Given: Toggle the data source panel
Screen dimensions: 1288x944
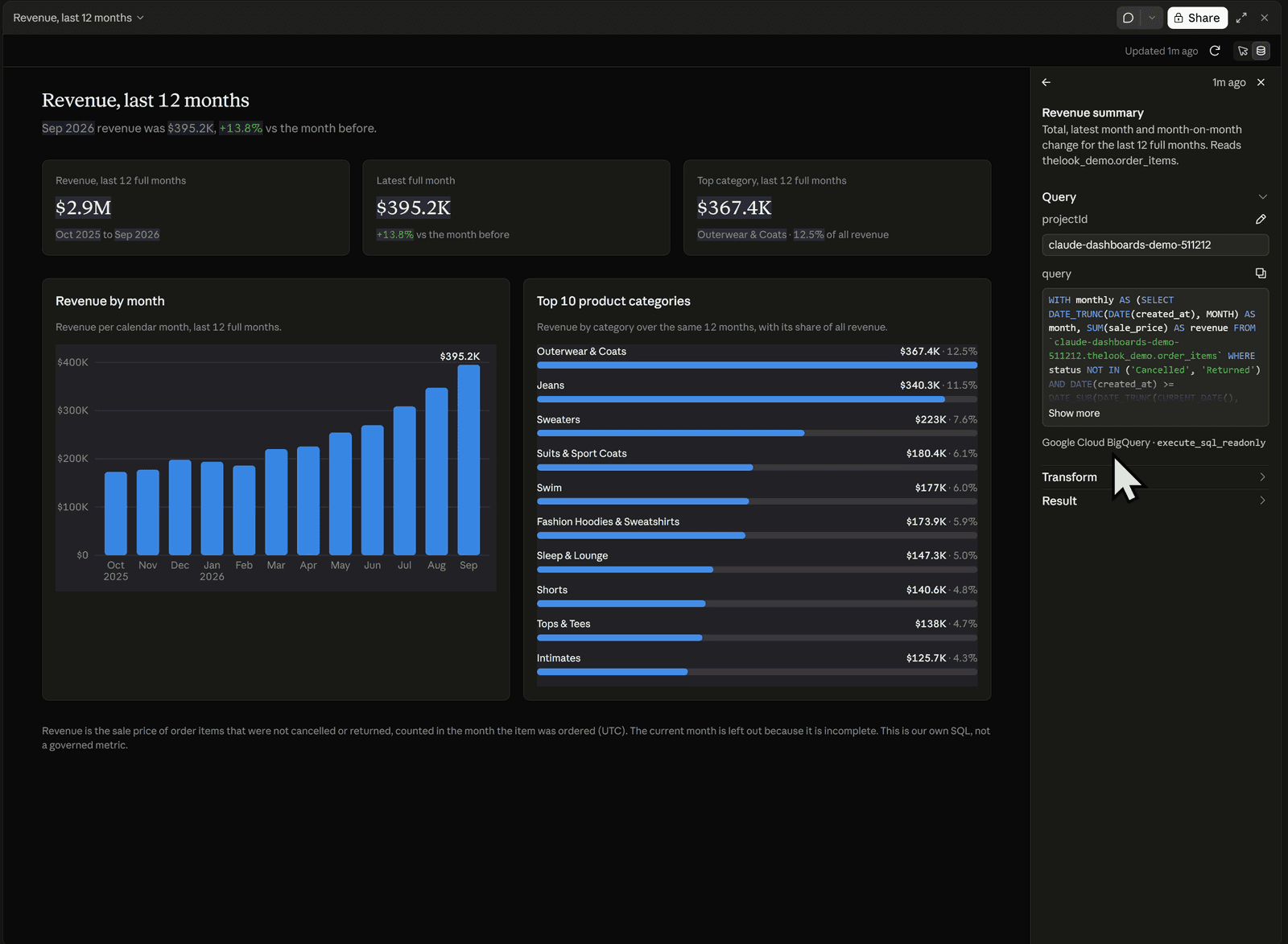Looking at the screenshot, I should [1261, 51].
